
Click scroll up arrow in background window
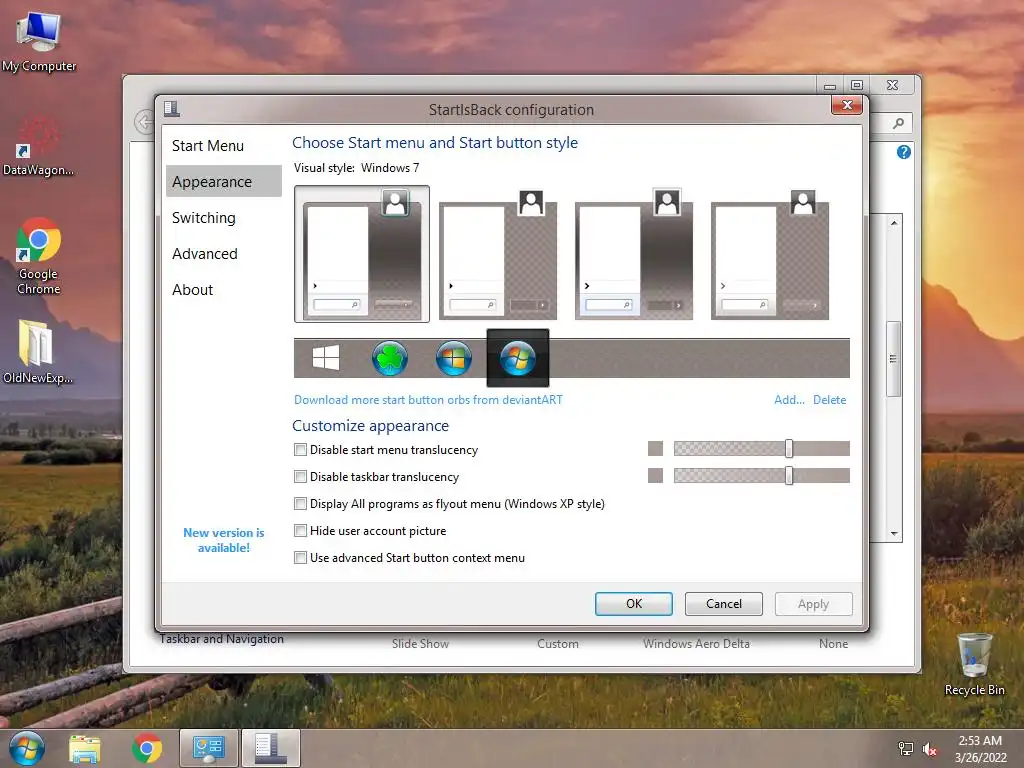click(x=894, y=223)
